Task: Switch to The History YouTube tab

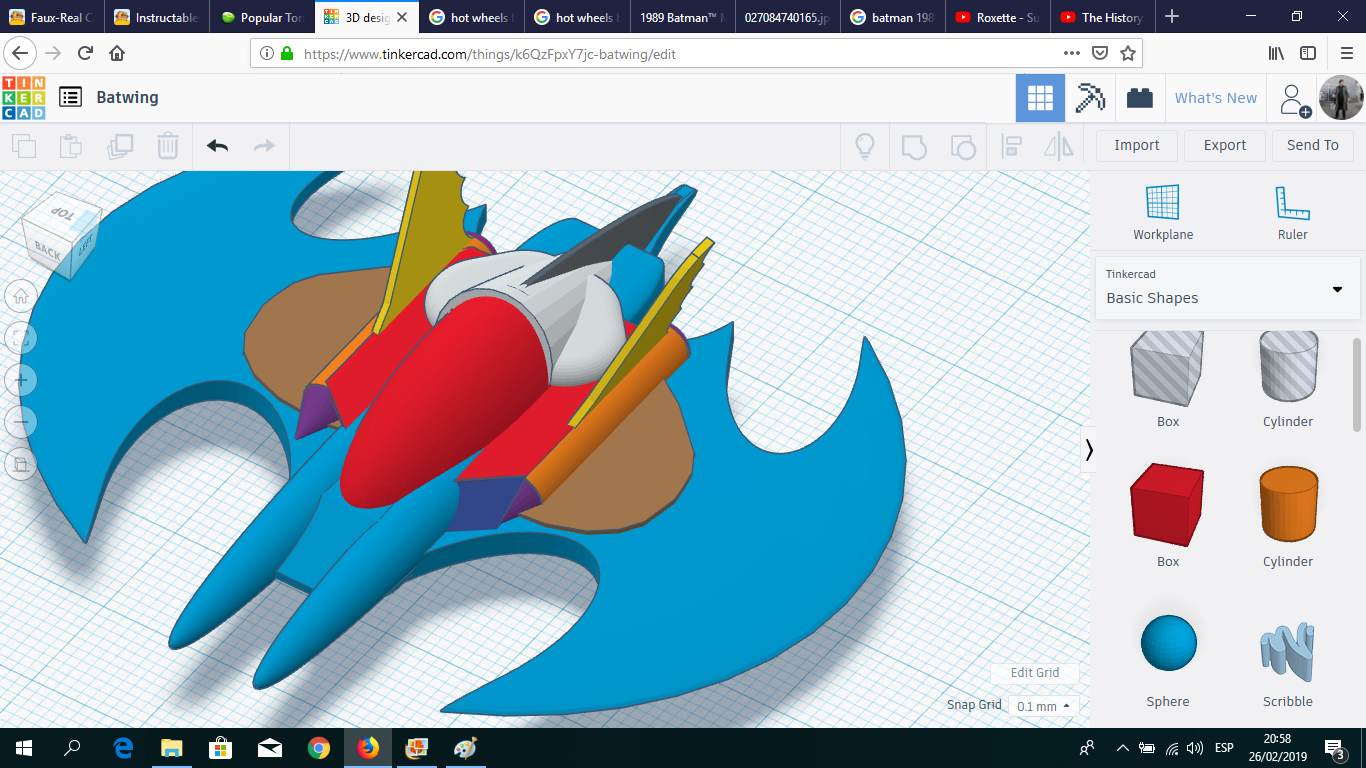Action: (1103, 17)
